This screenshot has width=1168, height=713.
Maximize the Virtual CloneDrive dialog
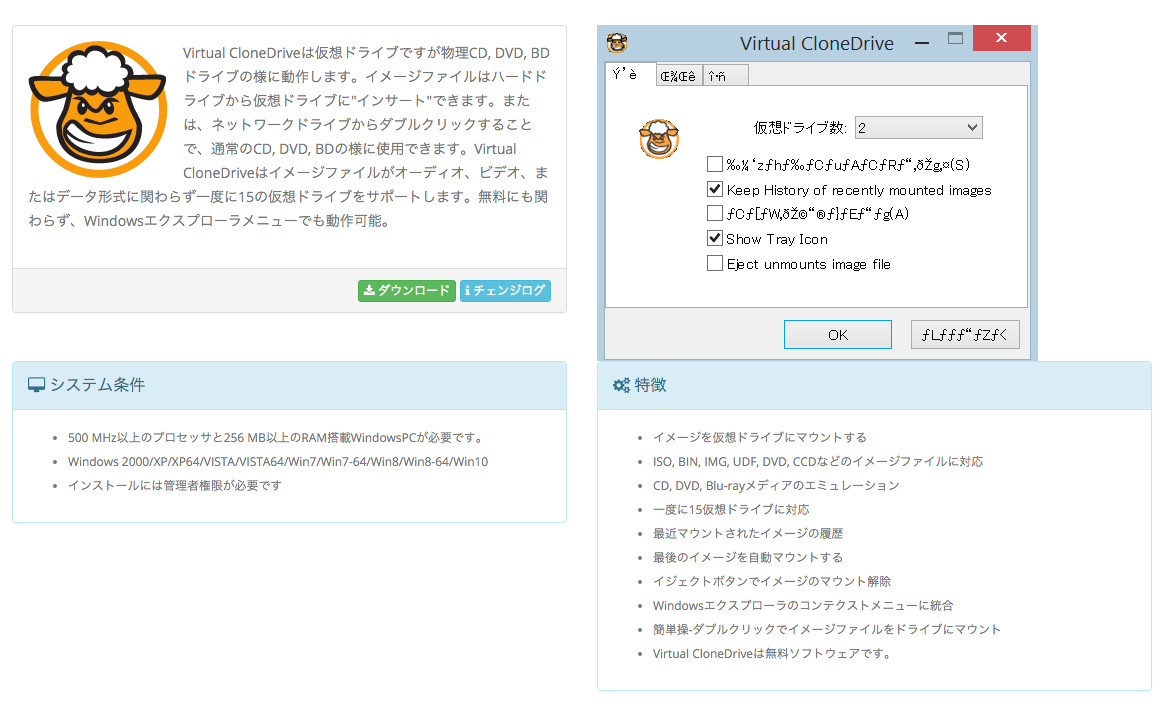[x=955, y=38]
